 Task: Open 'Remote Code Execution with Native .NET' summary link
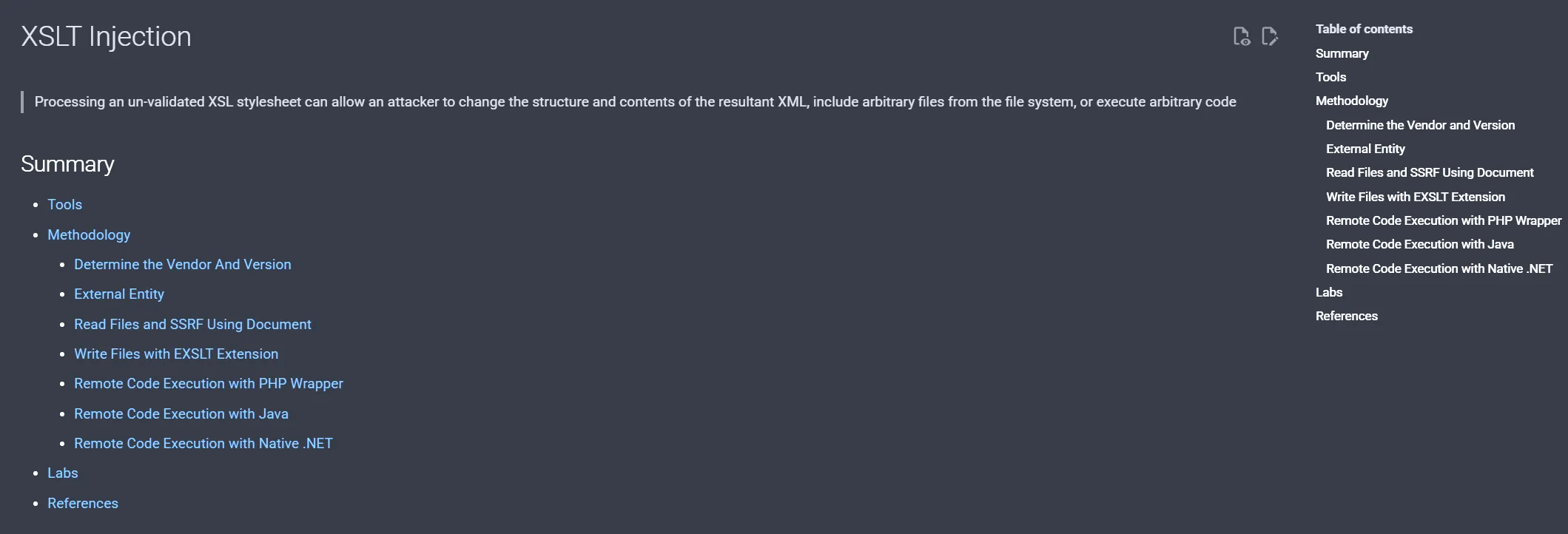coord(203,443)
